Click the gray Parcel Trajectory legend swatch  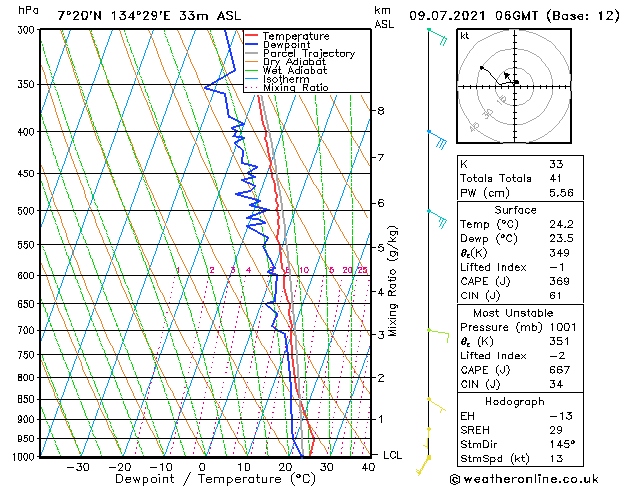point(251,53)
